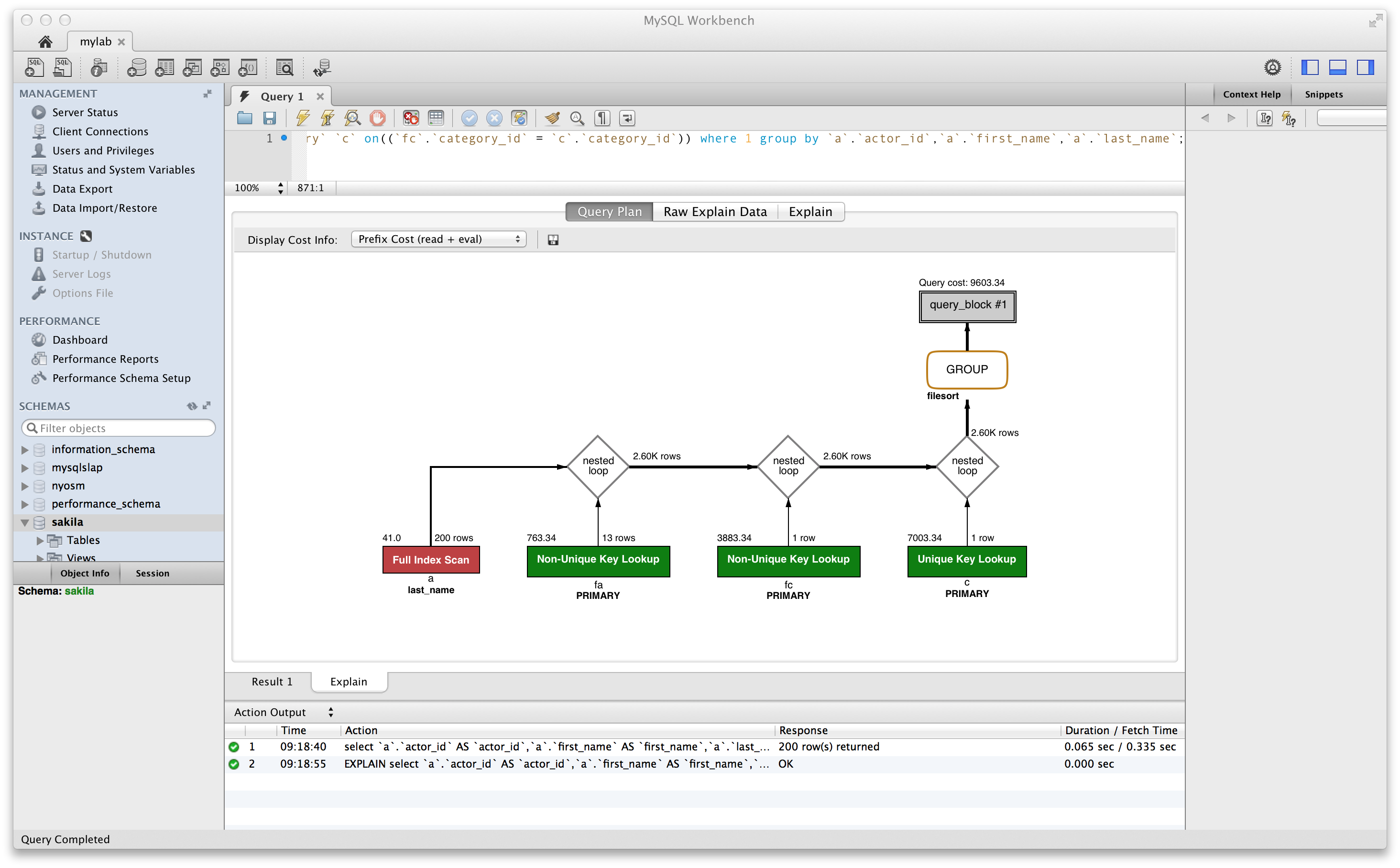Click the Explain current statement icon

click(354, 118)
